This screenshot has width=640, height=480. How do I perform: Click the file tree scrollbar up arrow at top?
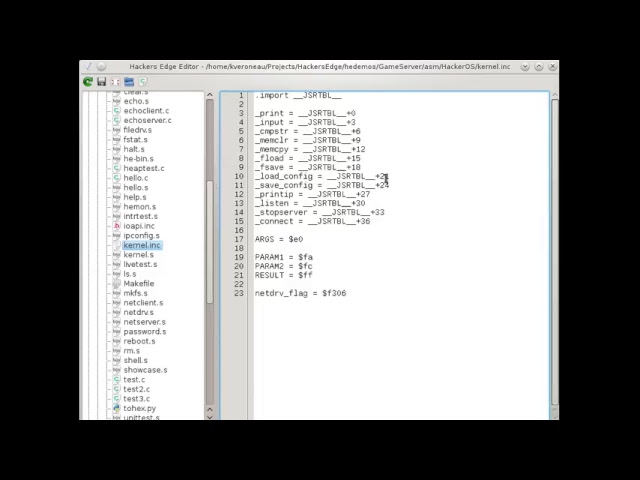tap(210, 95)
